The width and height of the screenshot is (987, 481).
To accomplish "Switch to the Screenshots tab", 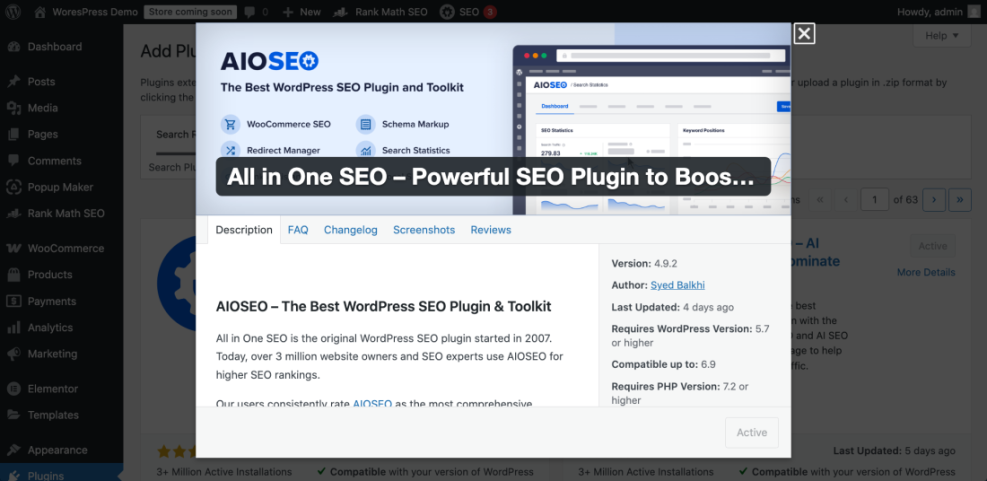I will coord(424,230).
